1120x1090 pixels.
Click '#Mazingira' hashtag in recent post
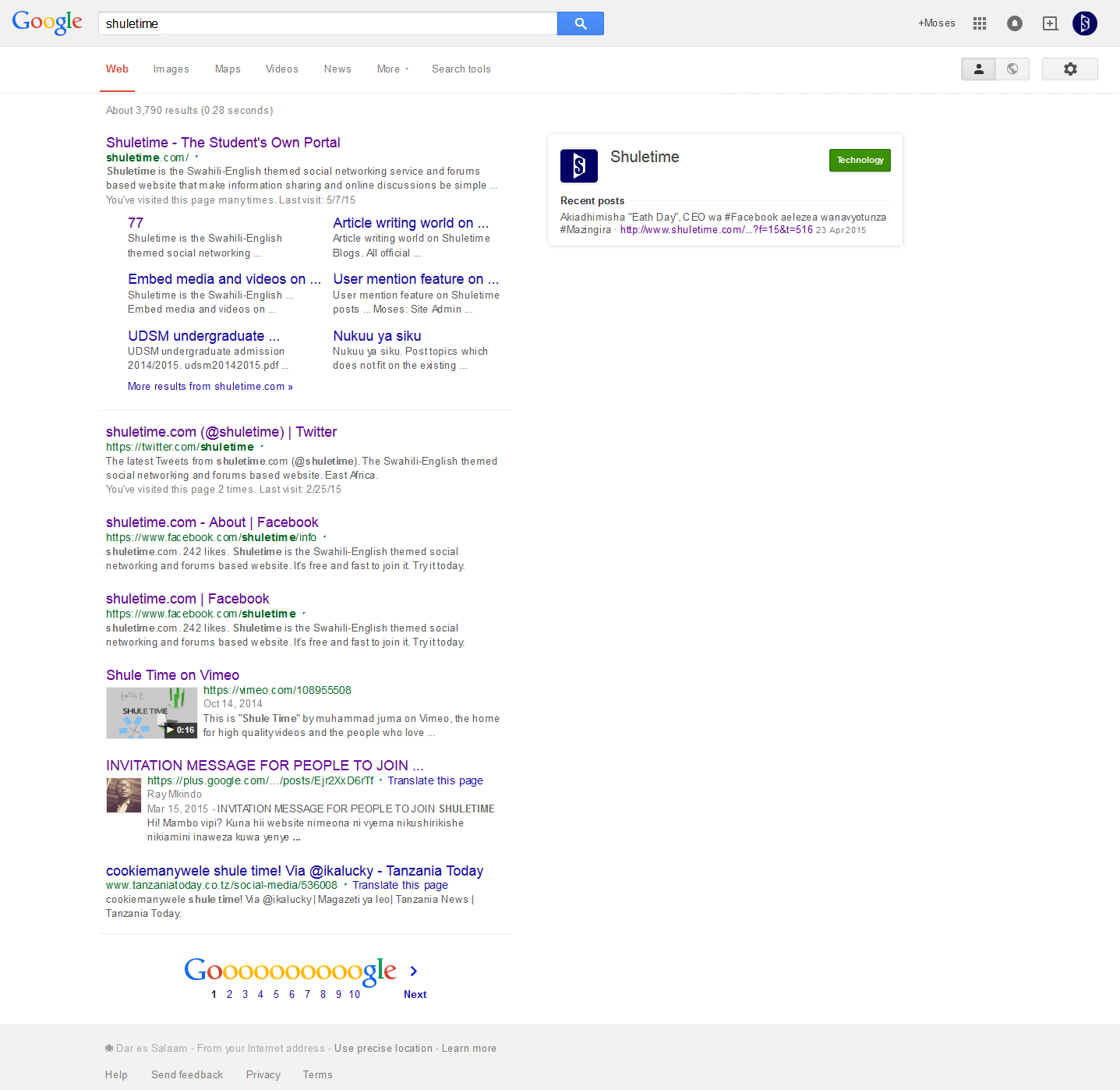[x=585, y=230]
